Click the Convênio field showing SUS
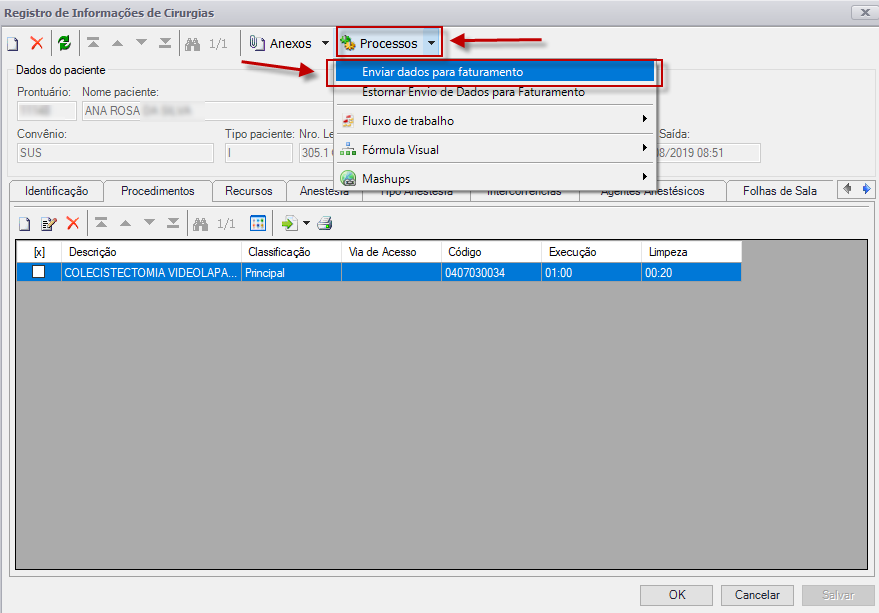 [115, 153]
